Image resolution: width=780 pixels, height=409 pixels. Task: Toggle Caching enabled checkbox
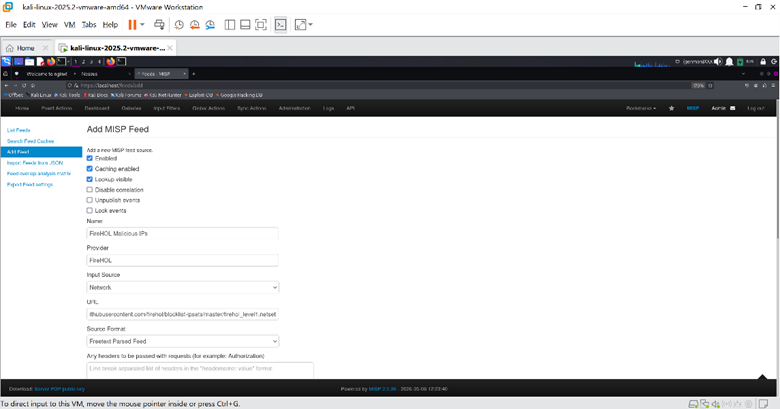pos(90,169)
